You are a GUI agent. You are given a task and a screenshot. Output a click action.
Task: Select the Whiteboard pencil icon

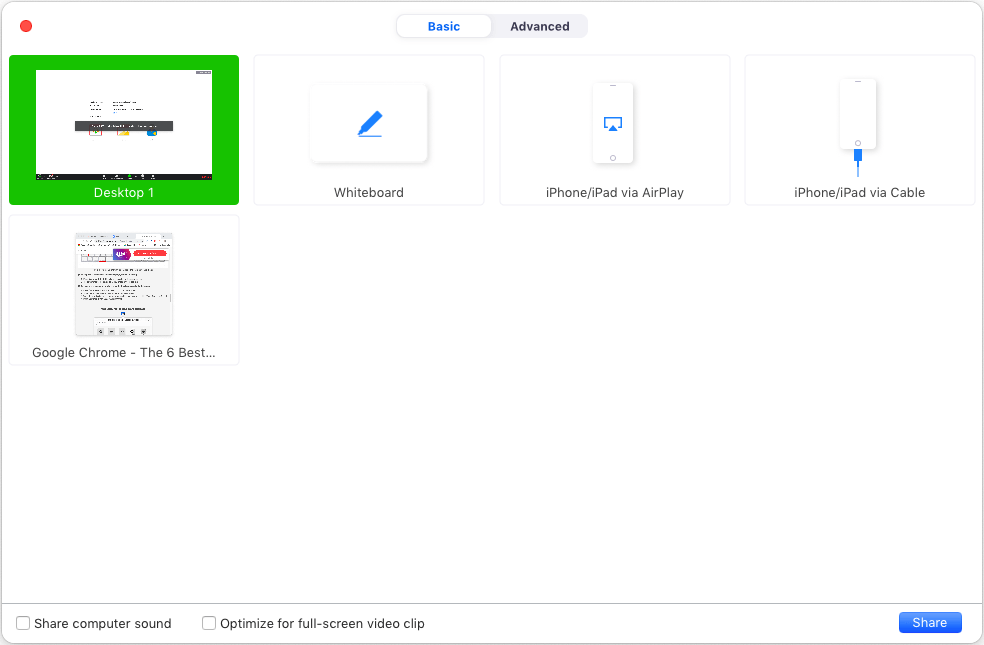coord(369,124)
